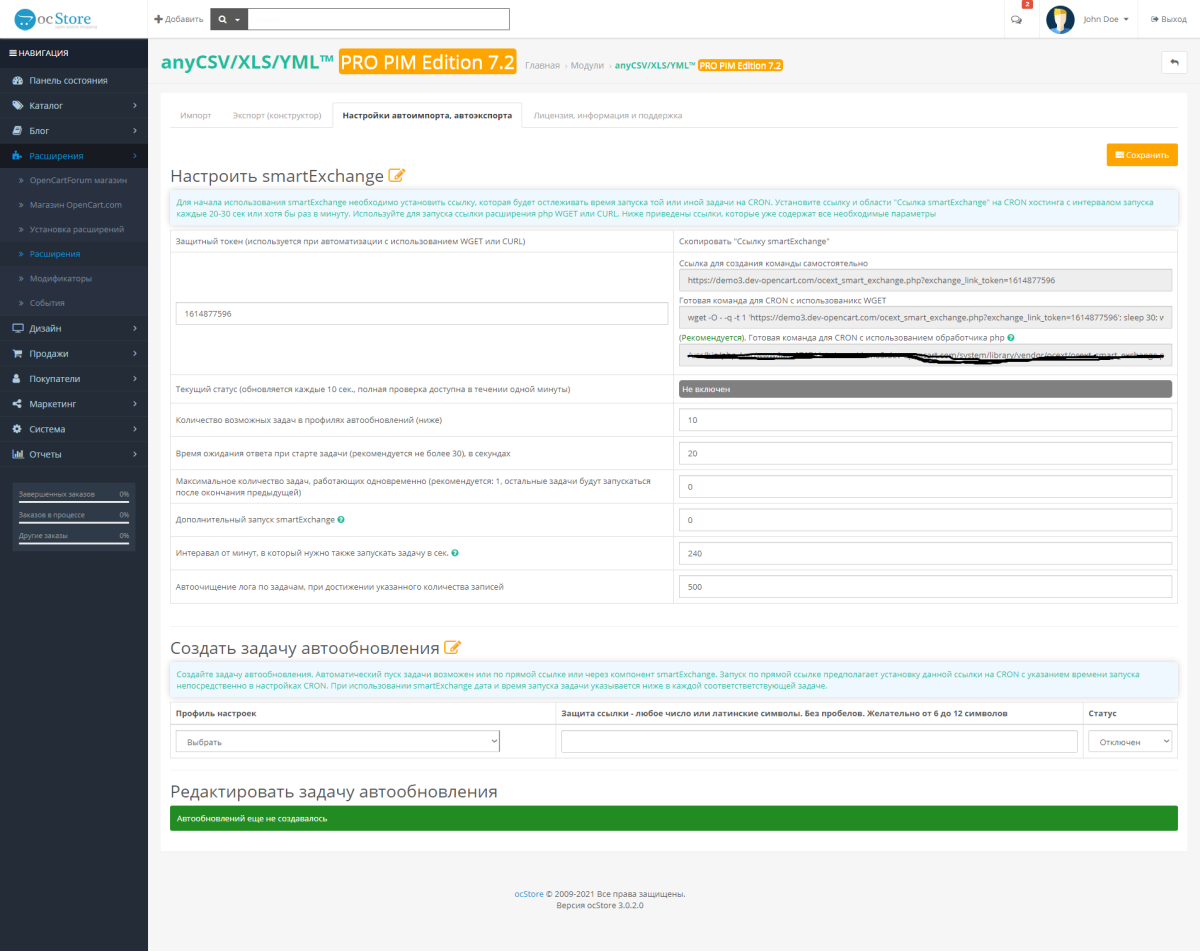Image resolution: width=1200 pixels, height=952 pixels.
Task: Click edit icon beside Создать задачу автообновления
Action: pos(452,648)
